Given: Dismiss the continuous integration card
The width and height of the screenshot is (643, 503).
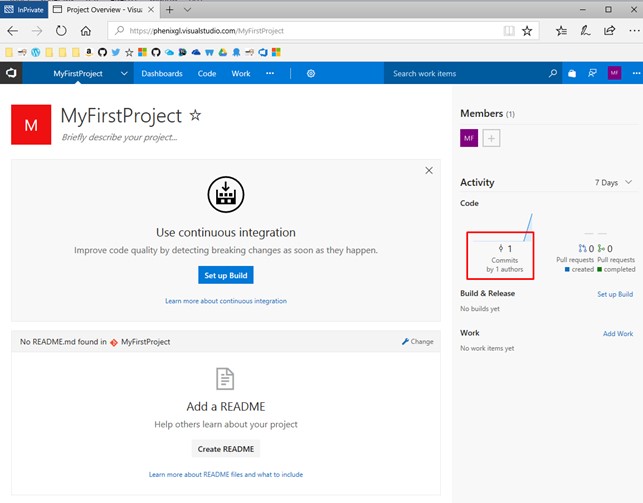Looking at the screenshot, I should [429, 171].
